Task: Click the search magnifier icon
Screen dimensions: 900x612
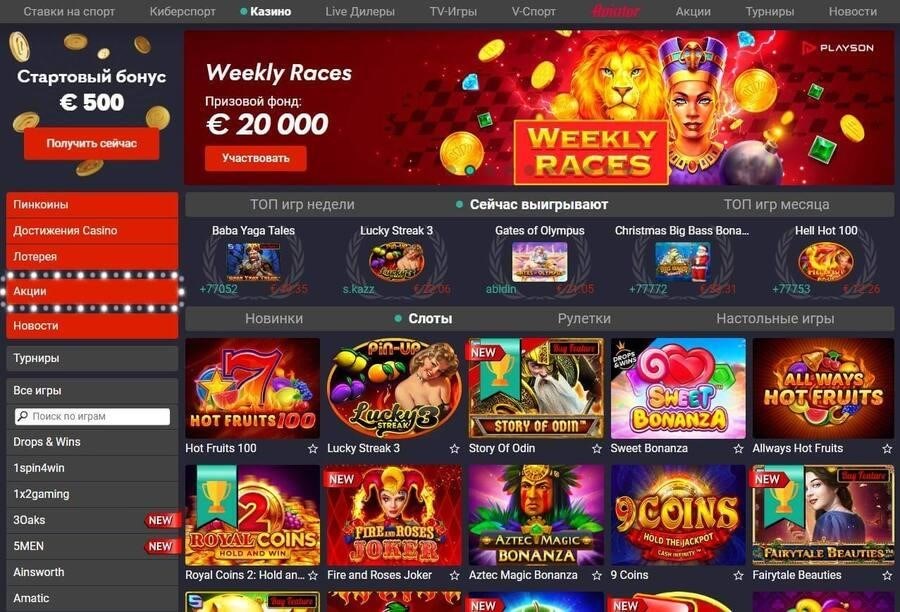Action: (22, 416)
